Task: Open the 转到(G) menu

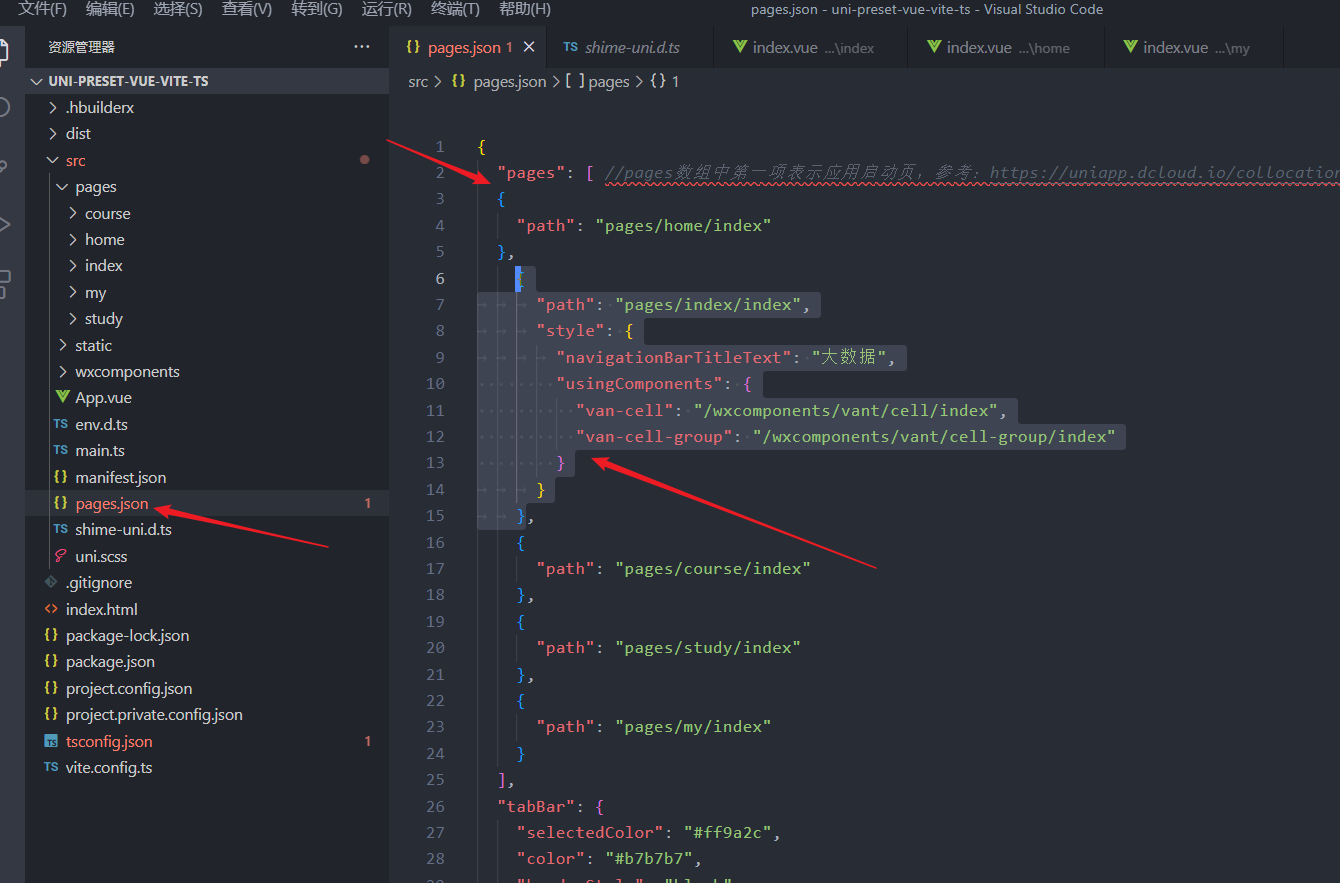Action: click(x=317, y=9)
